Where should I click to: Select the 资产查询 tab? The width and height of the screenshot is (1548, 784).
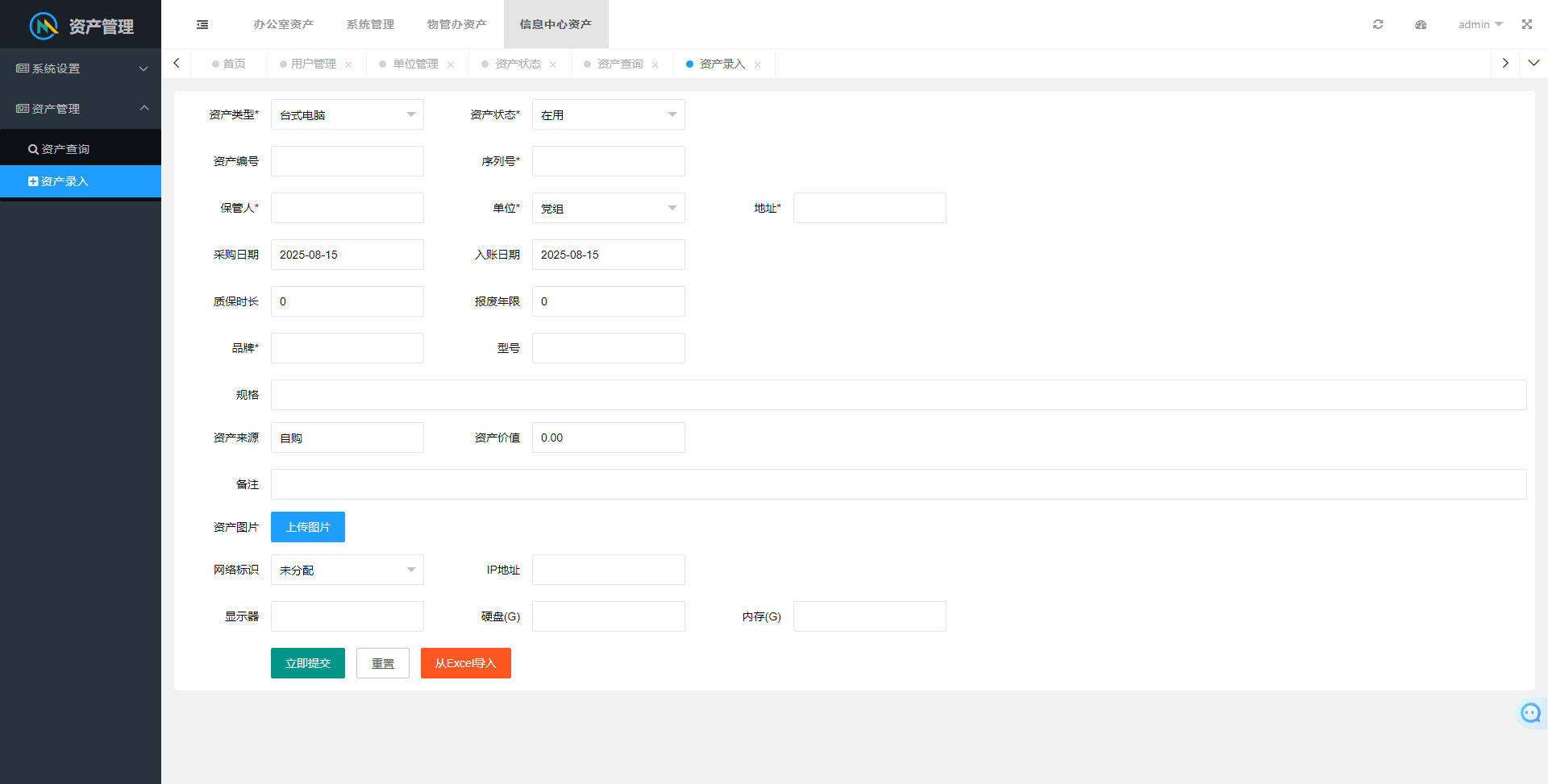pyautogui.click(x=619, y=64)
